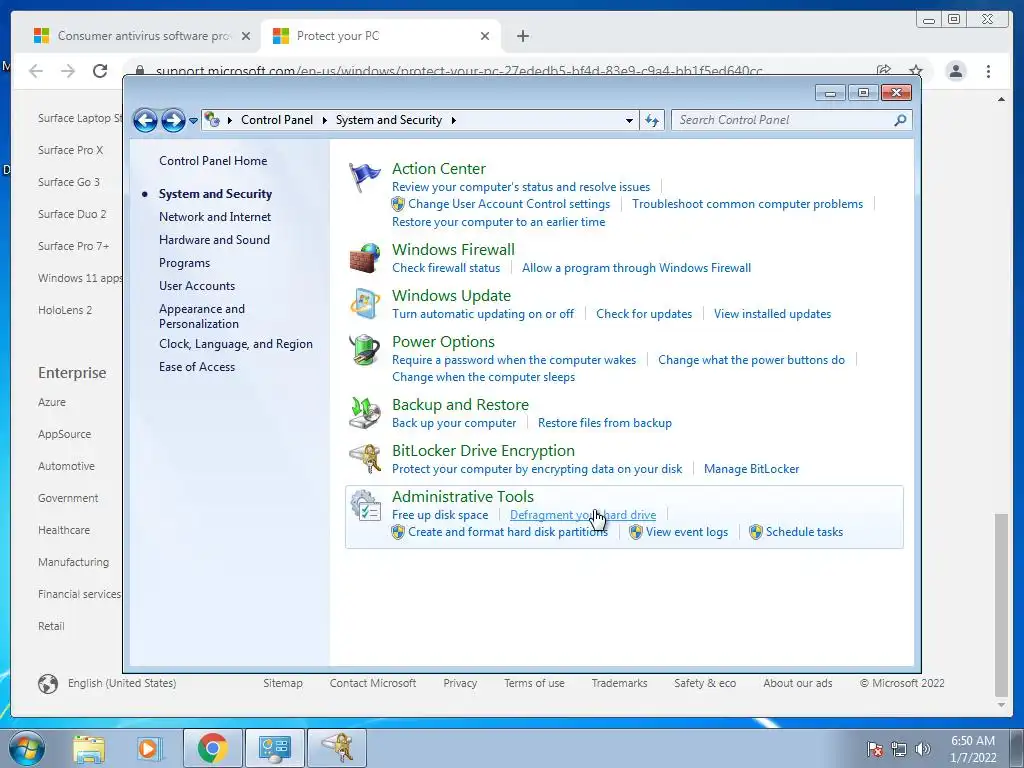1024x768 pixels.
Task: Open Windows Explorer from the taskbar
Action: 89,749
